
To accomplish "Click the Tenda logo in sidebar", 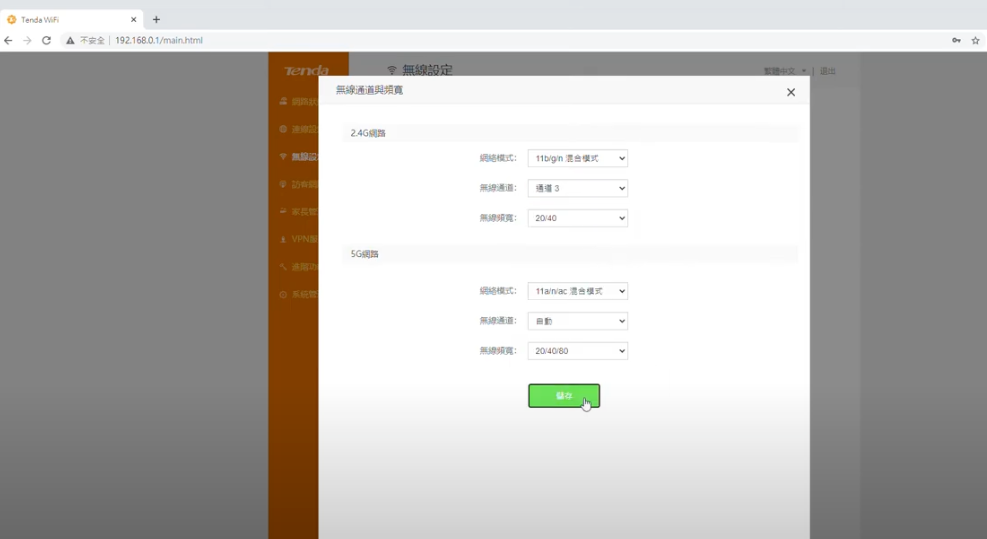I will [307, 70].
